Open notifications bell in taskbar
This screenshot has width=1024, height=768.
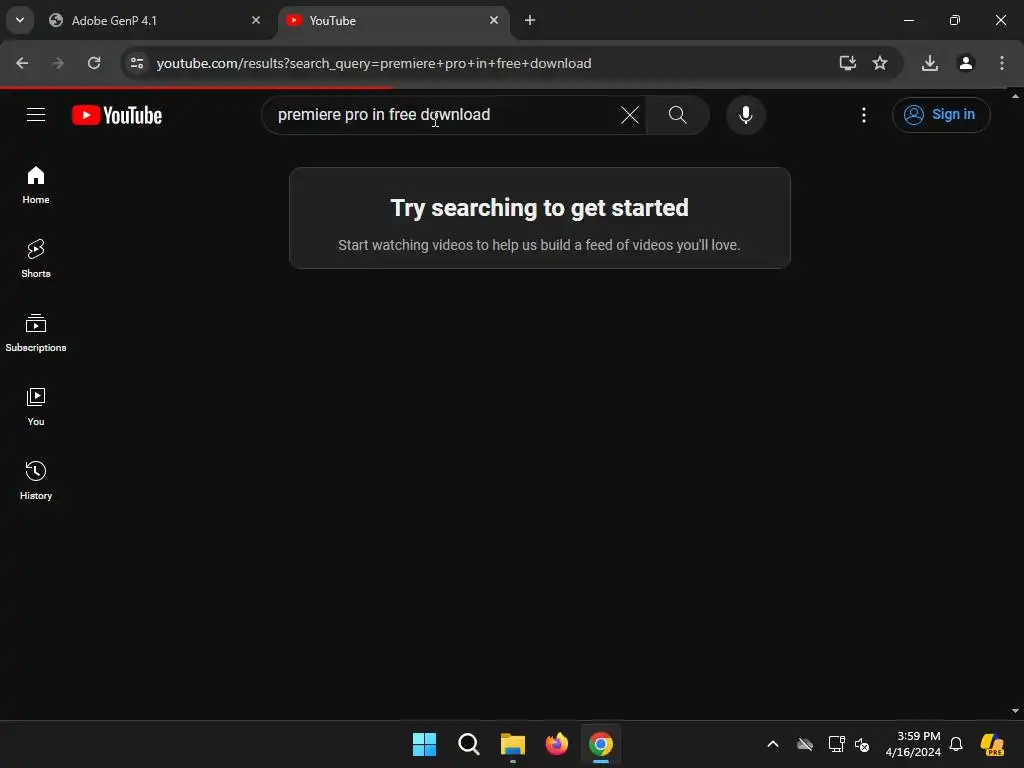click(956, 744)
